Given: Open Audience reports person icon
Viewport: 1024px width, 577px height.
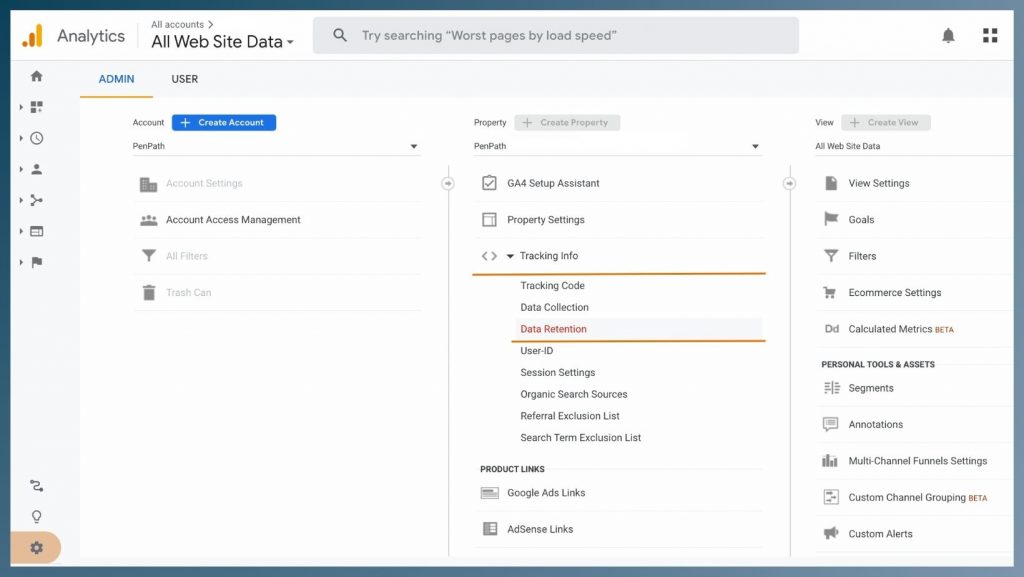Looking at the screenshot, I should 37,169.
